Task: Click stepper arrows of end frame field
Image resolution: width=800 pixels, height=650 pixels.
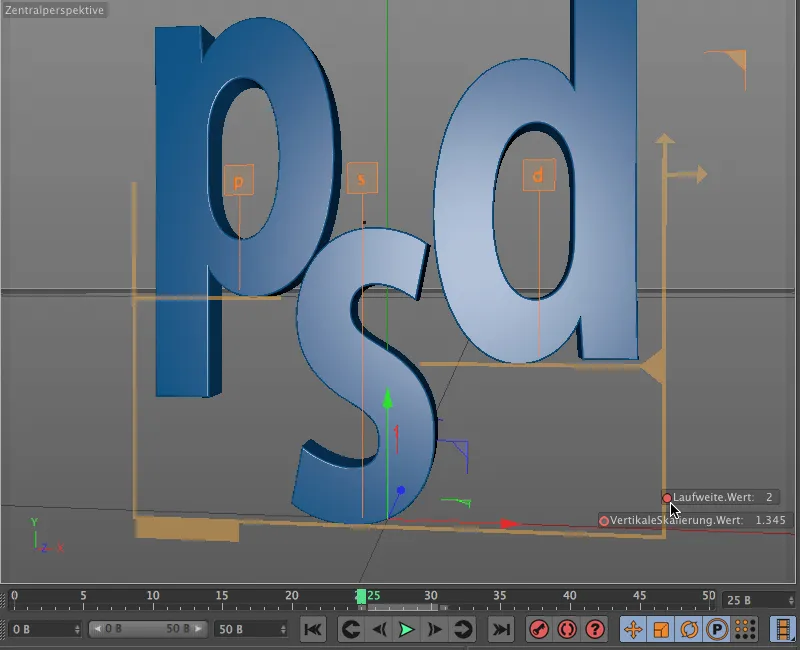Action: (x=283, y=630)
